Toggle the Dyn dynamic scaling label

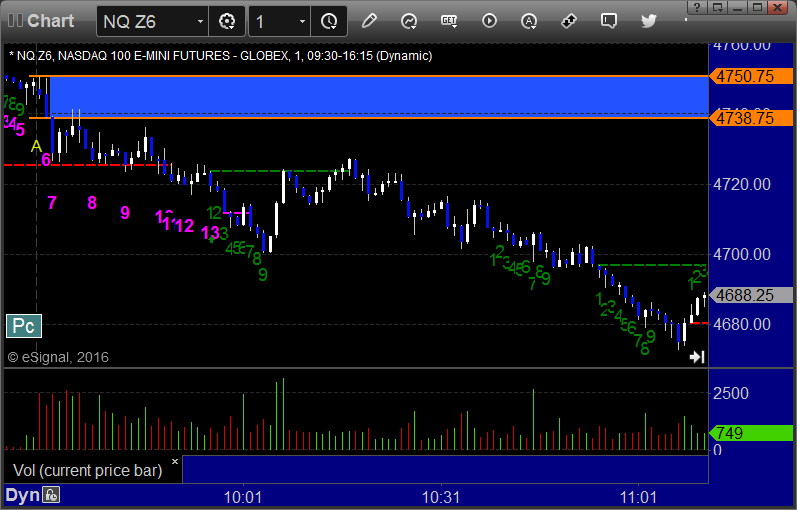[22, 495]
